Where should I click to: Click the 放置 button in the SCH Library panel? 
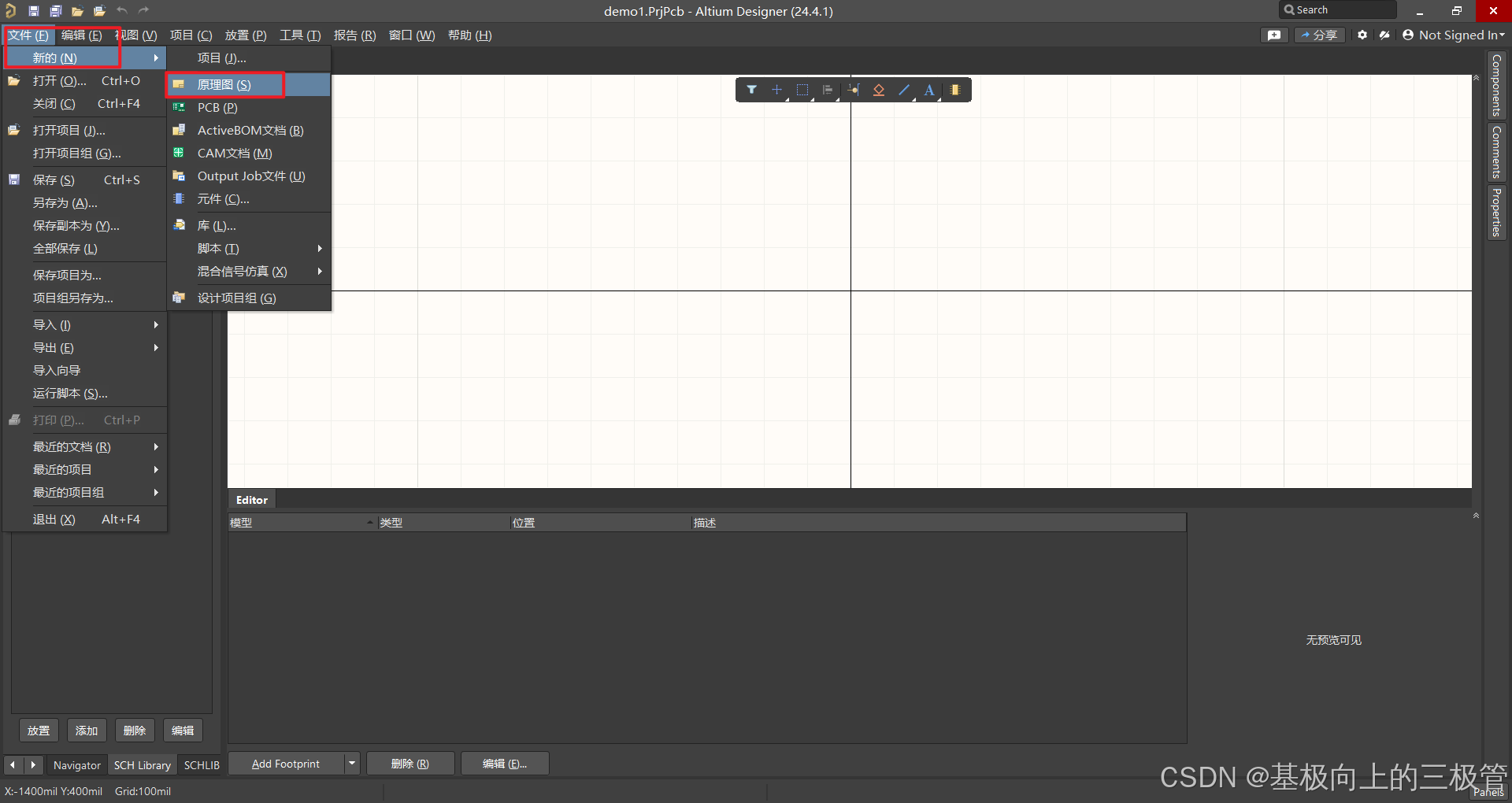(x=39, y=731)
